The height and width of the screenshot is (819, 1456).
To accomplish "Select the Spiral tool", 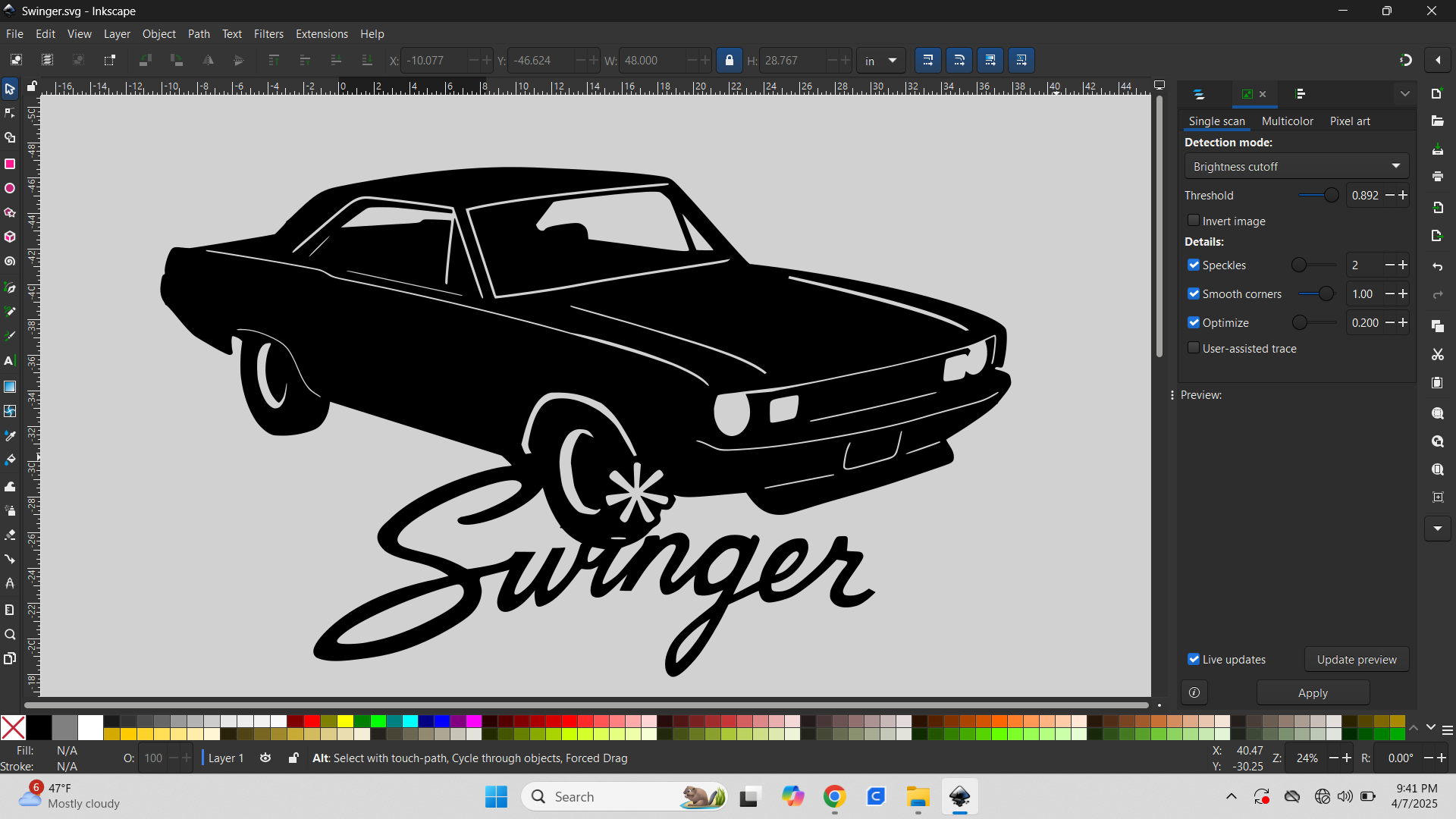I will click(10, 262).
